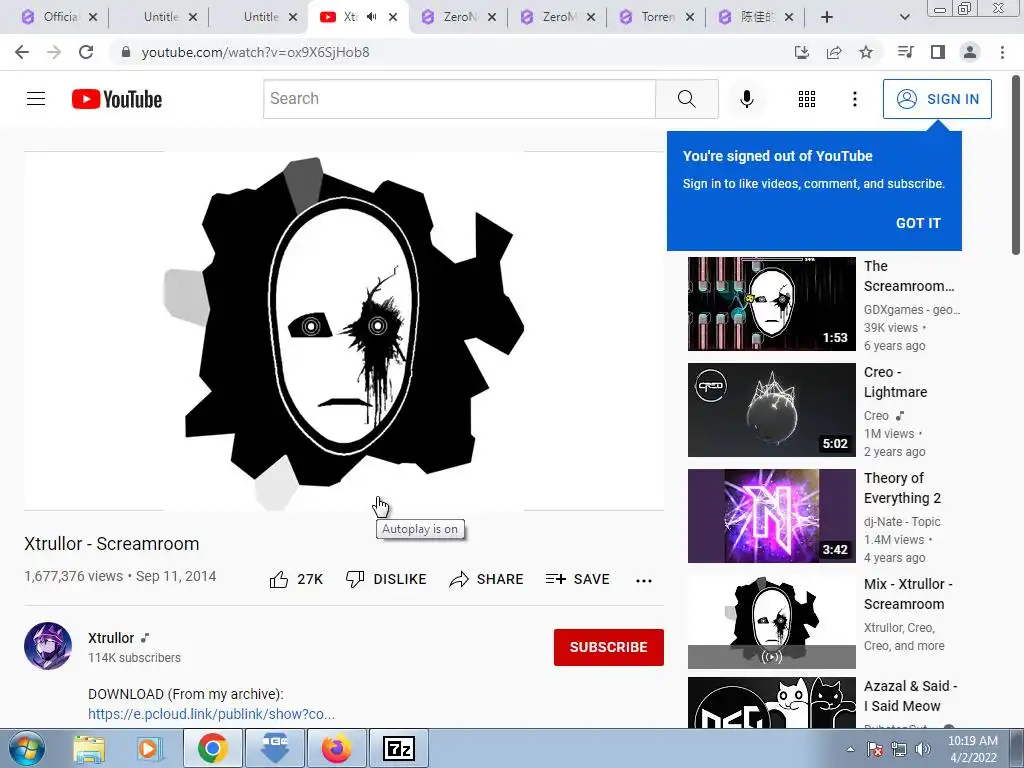Viewport: 1024px width, 768px height.
Task: Open Windows Start menu
Action: point(26,748)
